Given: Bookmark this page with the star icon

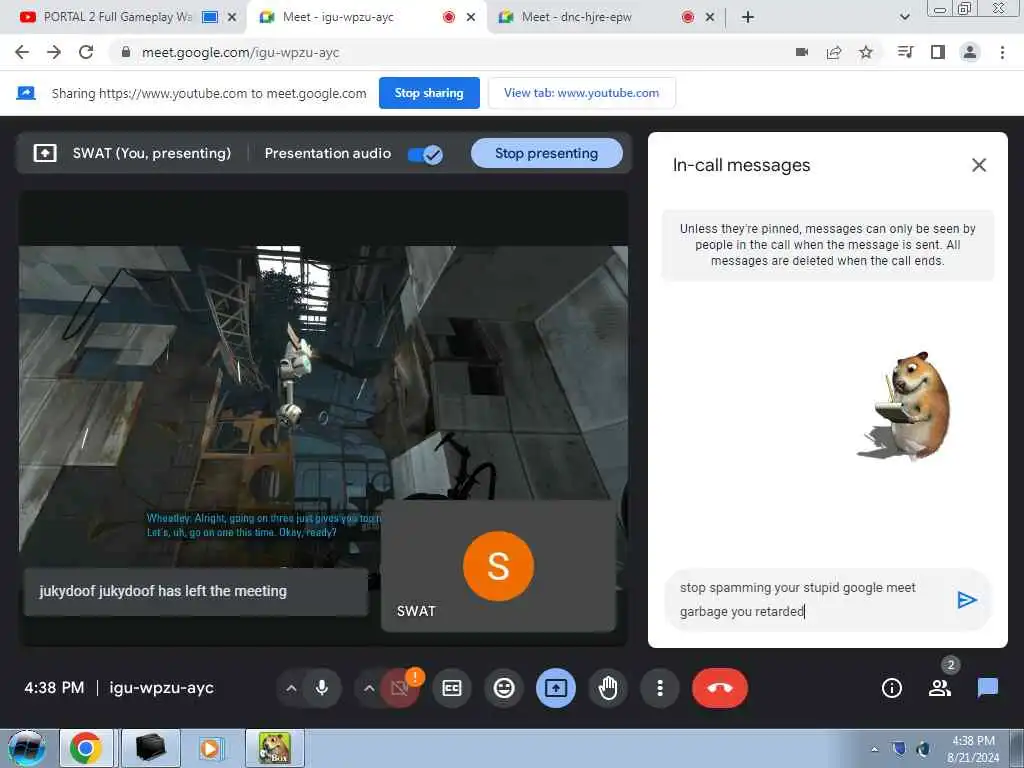Looking at the screenshot, I should 866,52.
